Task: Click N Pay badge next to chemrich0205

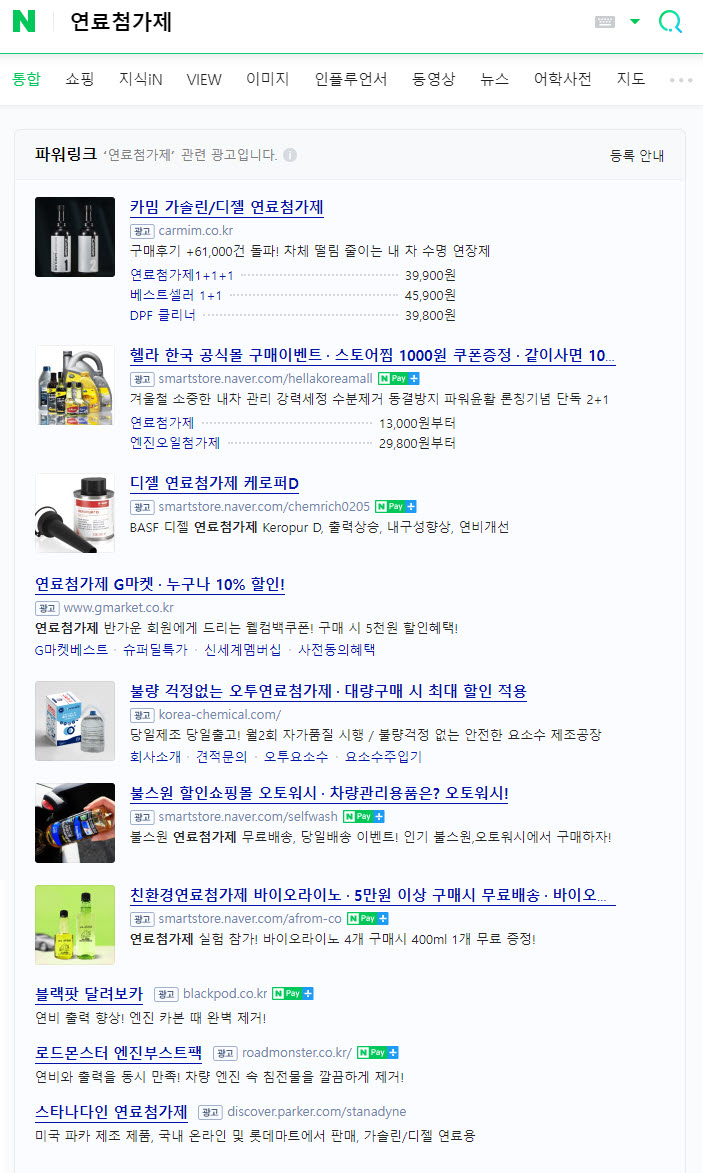Action: point(396,506)
